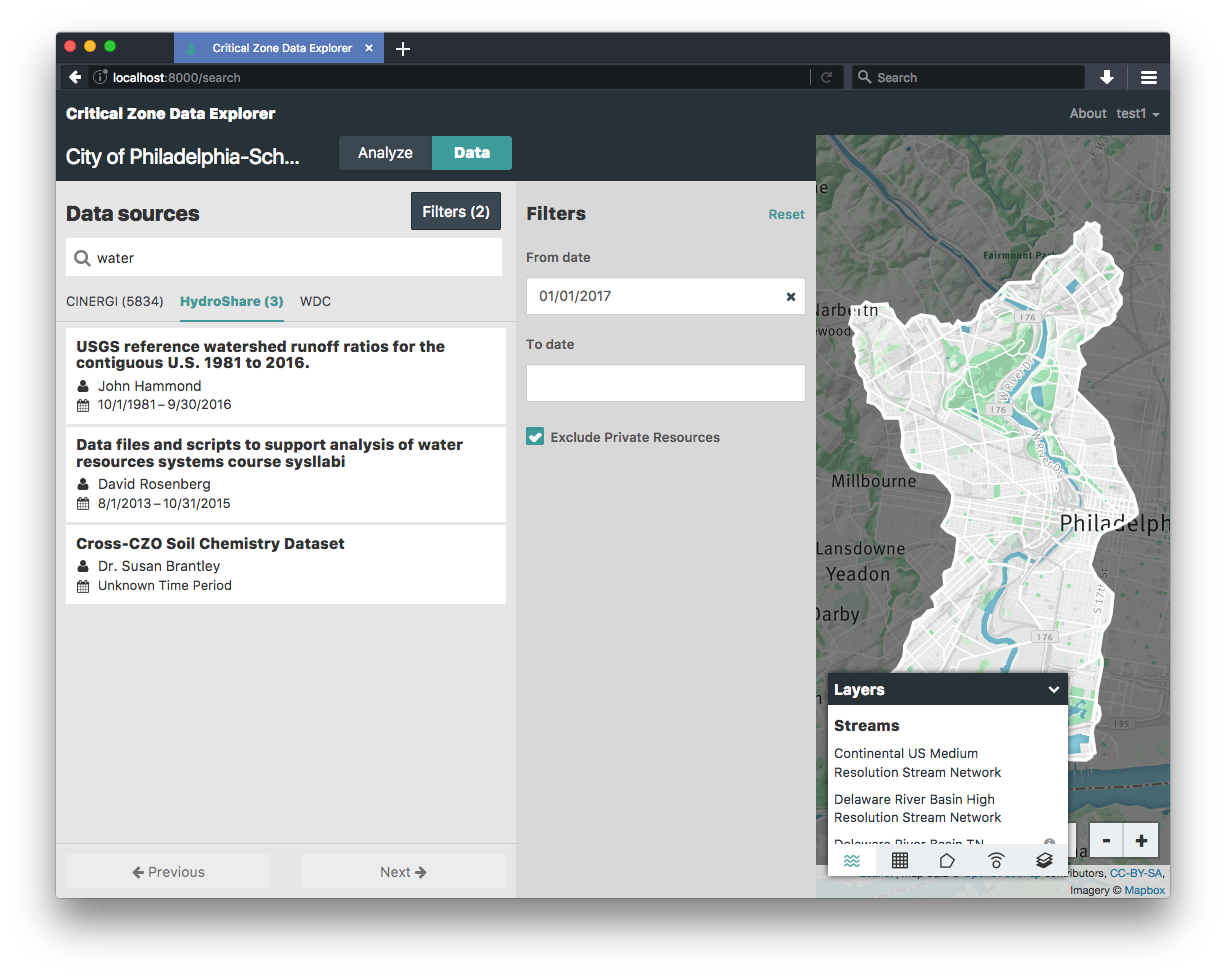Viewport: 1226px width, 978px height.
Task: Click the browser search magnifier icon
Action: point(864,77)
